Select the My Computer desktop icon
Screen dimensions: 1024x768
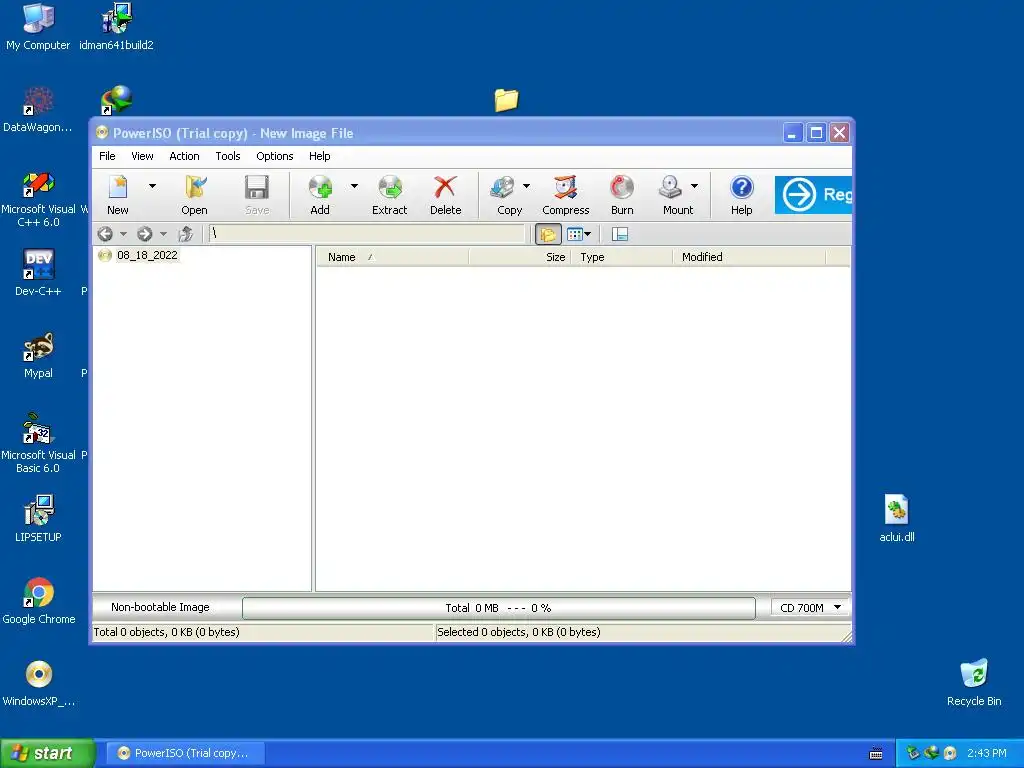(38, 27)
